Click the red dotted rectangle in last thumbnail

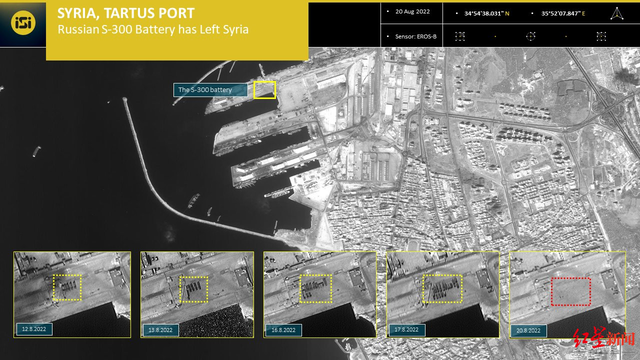[571, 291]
